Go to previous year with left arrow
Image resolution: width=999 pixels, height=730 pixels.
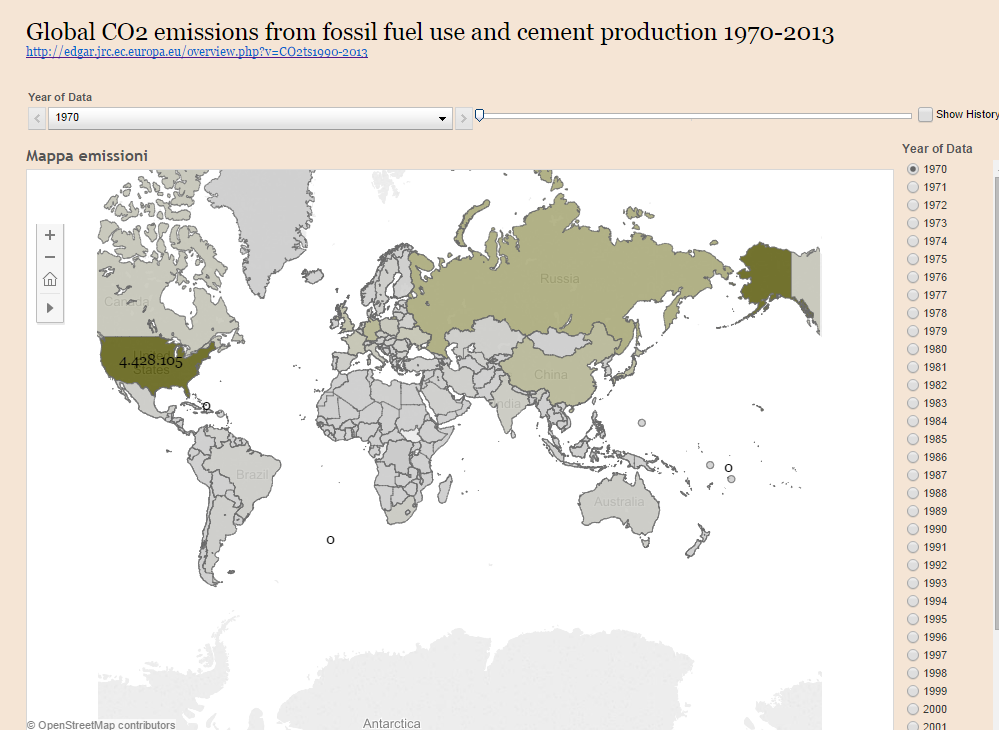(37, 118)
